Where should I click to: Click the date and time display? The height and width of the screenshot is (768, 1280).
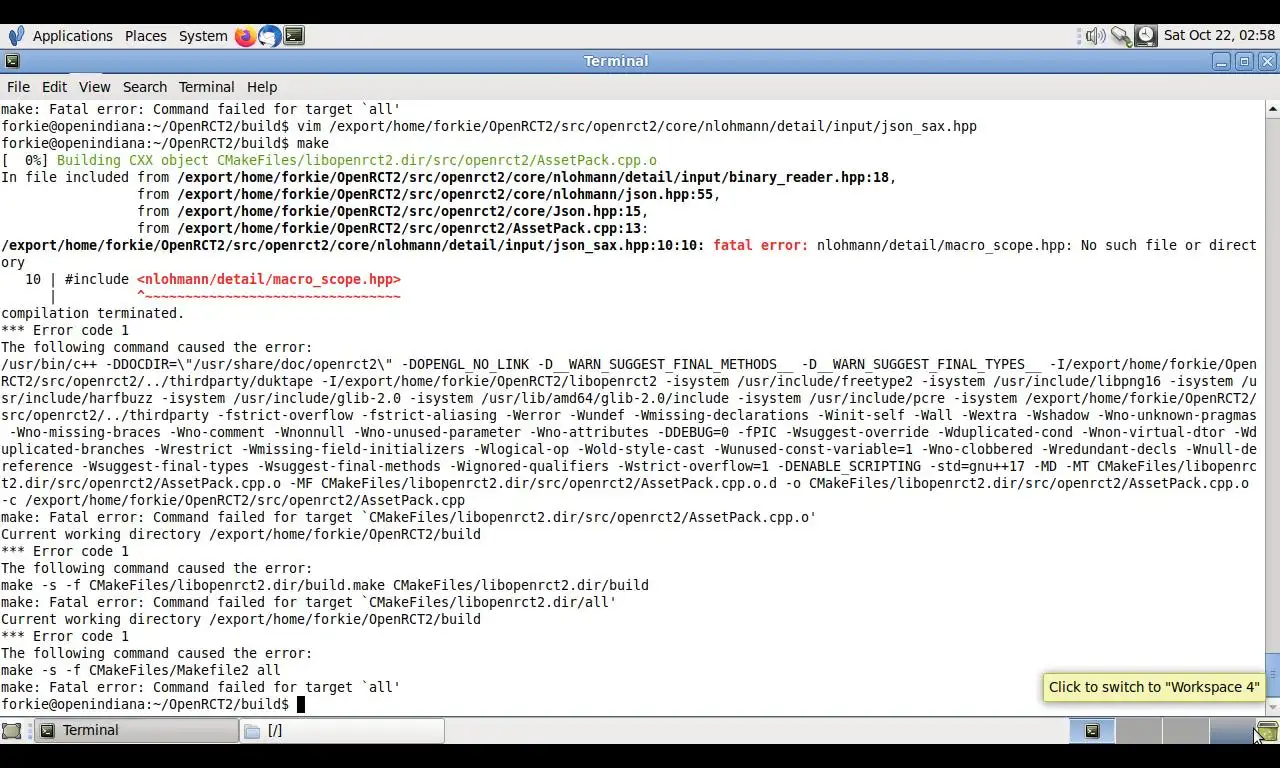click(1219, 36)
